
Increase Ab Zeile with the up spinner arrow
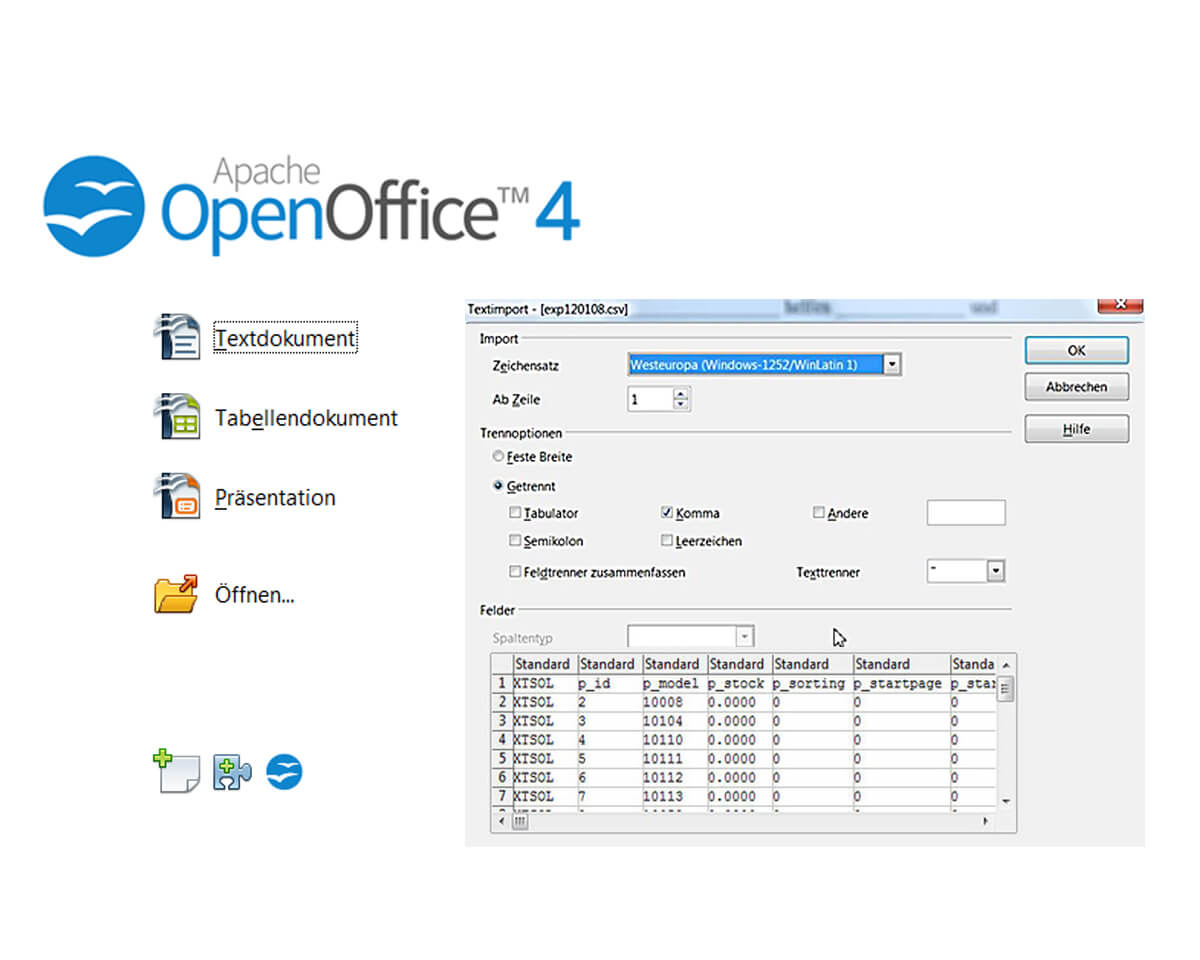[x=682, y=394]
